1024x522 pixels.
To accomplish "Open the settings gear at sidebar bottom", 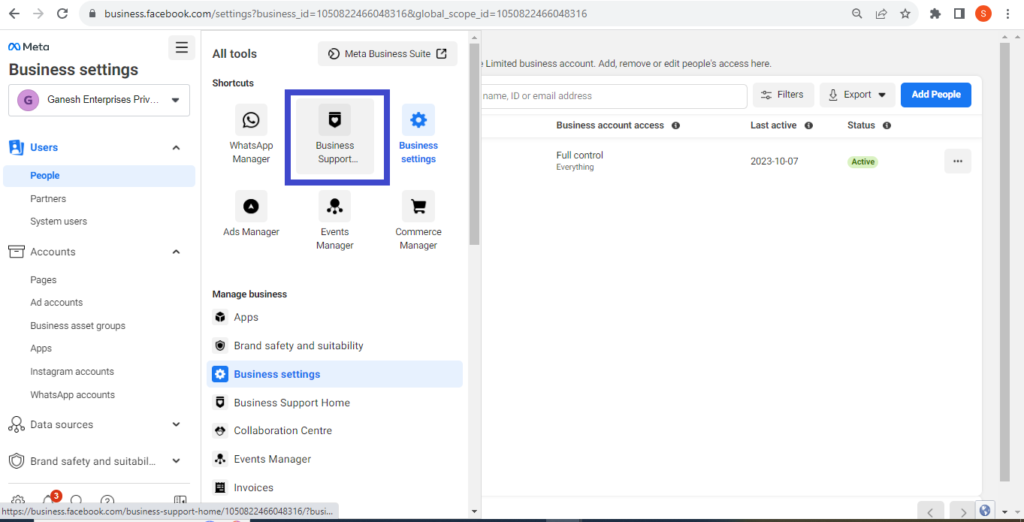I will pyautogui.click(x=18, y=501).
